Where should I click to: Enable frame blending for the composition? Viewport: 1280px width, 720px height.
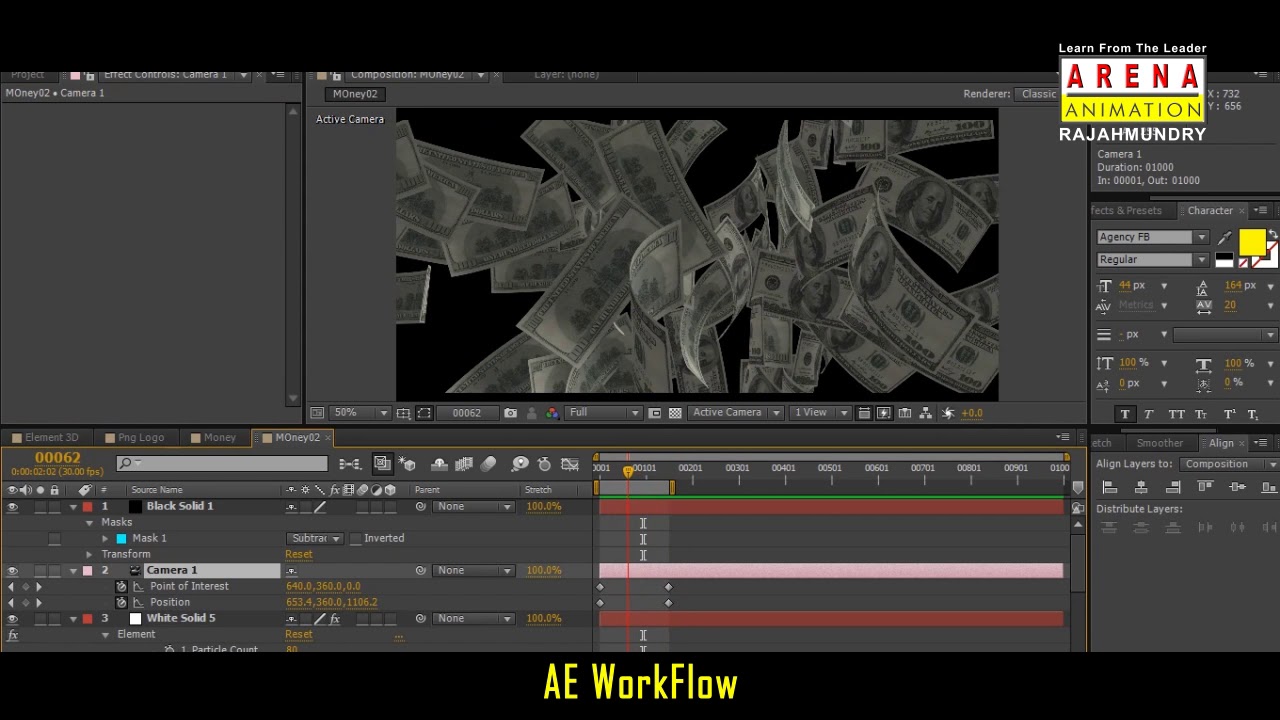pos(463,464)
